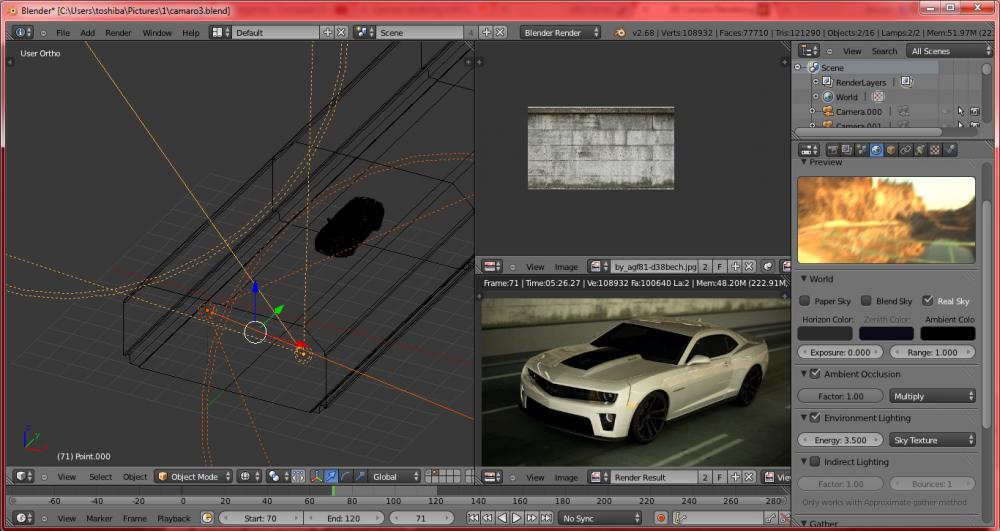Open the Object Data properties tab icon
The width and height of the screenshot is (1000, 531).
click(x=920, y=150)
